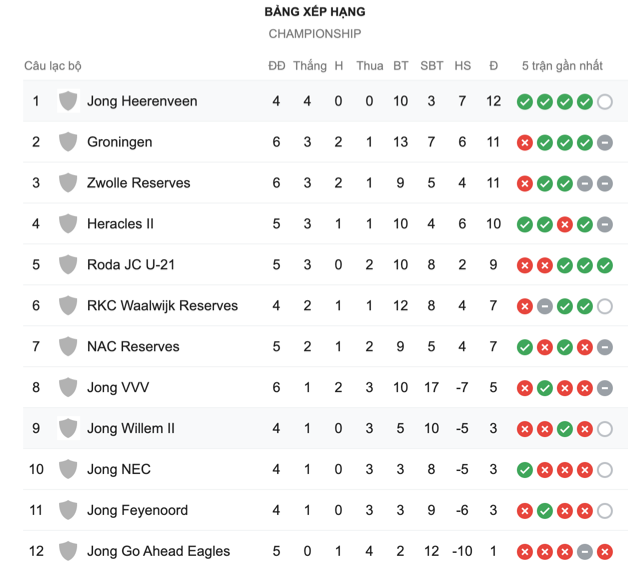Image resolution: width=628 pixels, height=579 pixels.
Task: Click Jong Willem II shield icon
Action: (68, 428)
